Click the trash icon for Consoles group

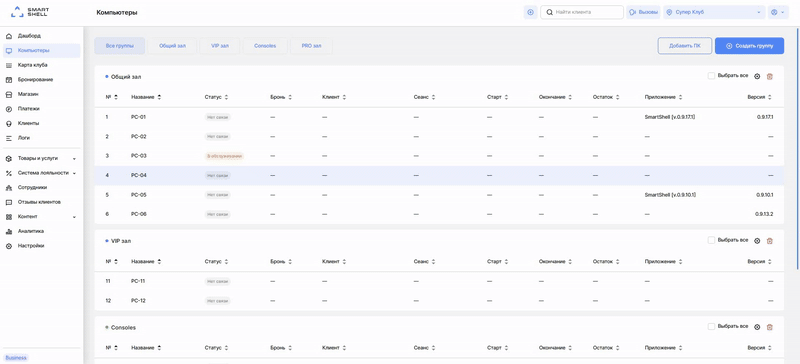click(770, 327)
